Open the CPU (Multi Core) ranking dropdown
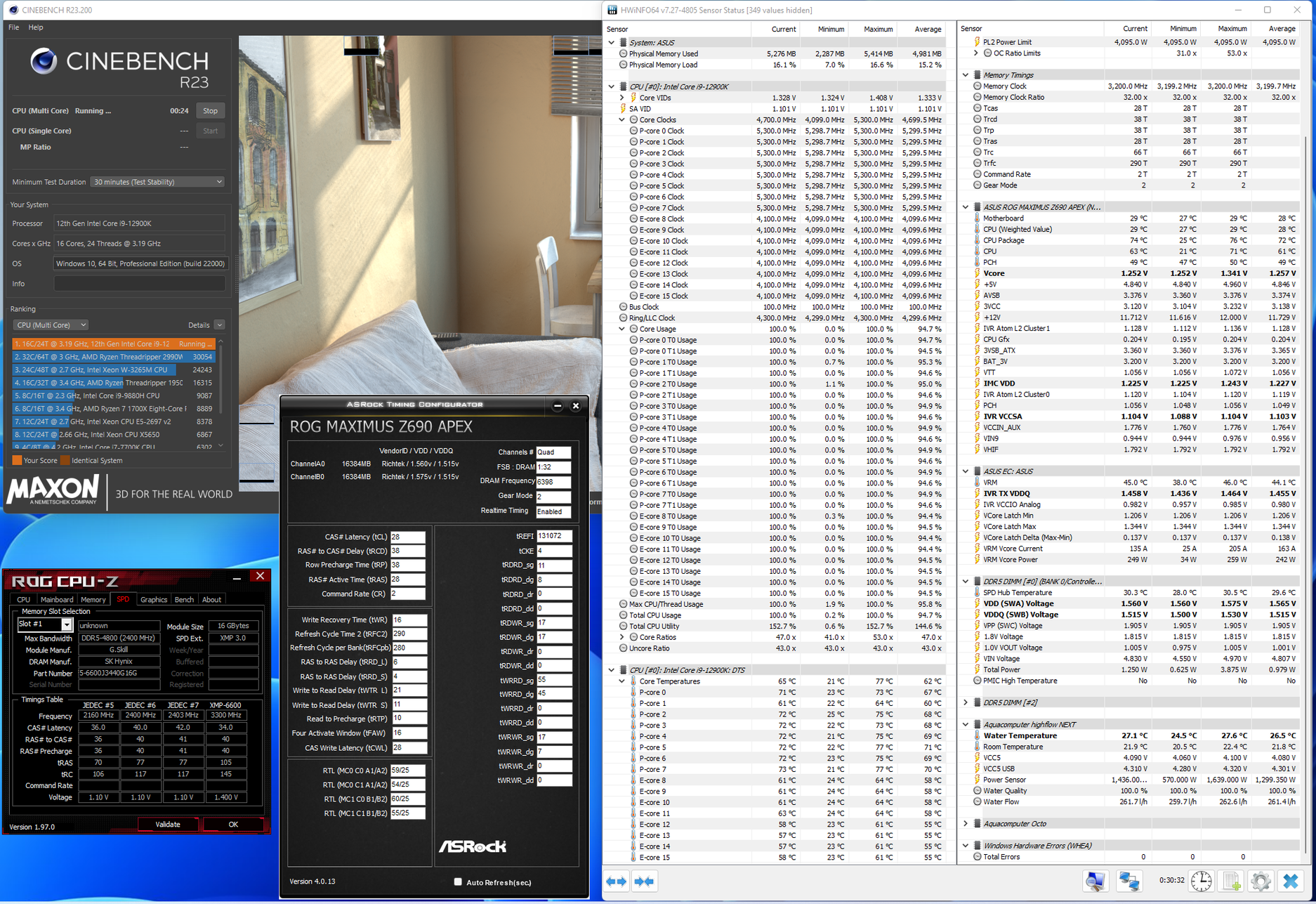 (x=51, y=325)
